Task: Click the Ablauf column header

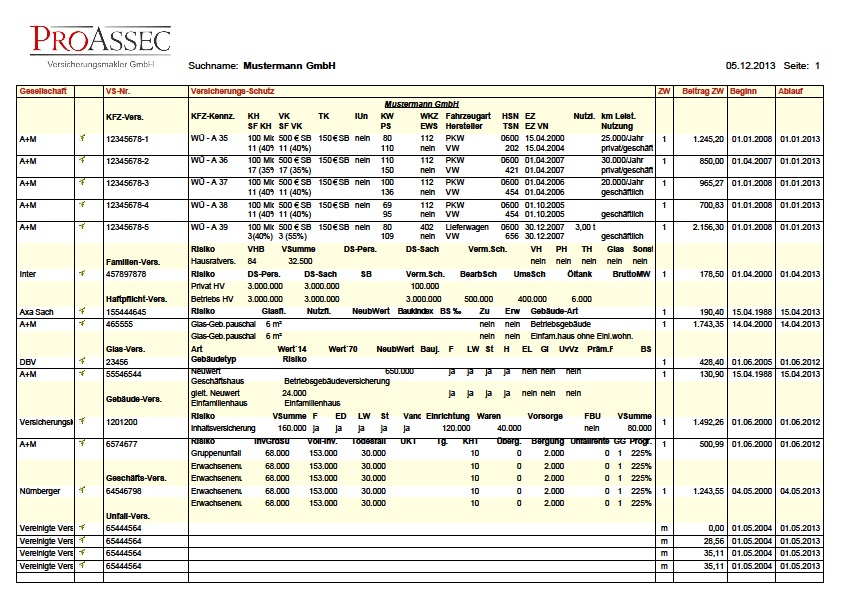Action: point(790,91)
